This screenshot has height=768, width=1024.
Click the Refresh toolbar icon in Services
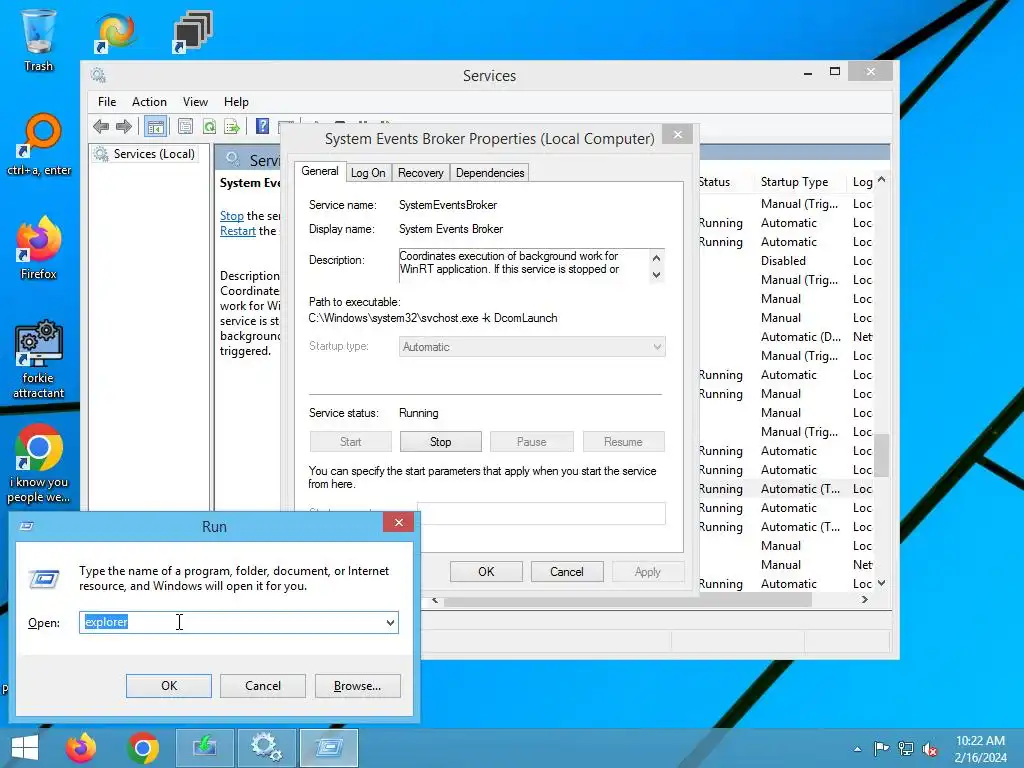(209, 126)
